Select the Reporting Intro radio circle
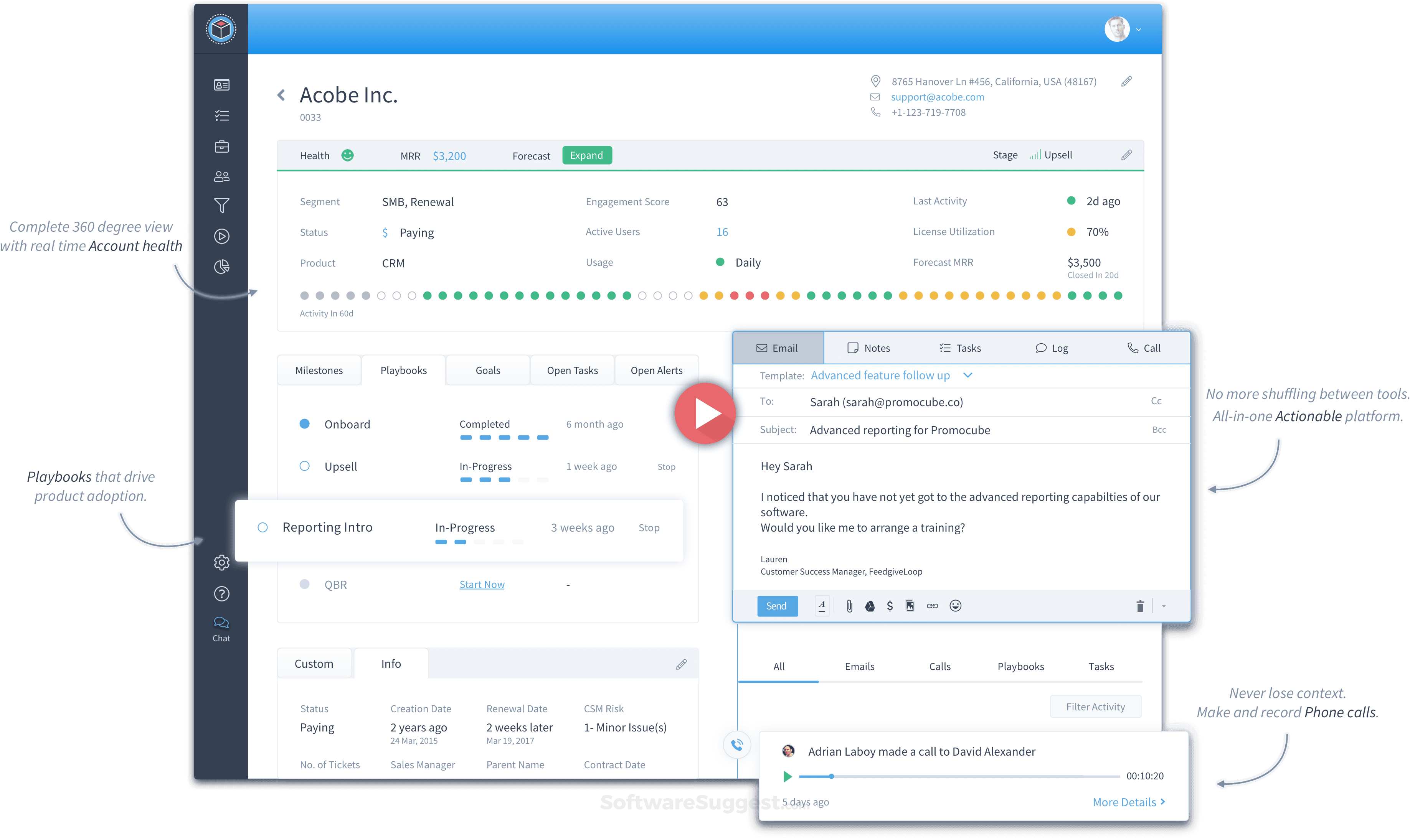Image resolution: width=1410 pixels, height=840 pixels. pyautogui.click(x=263, y=527)
